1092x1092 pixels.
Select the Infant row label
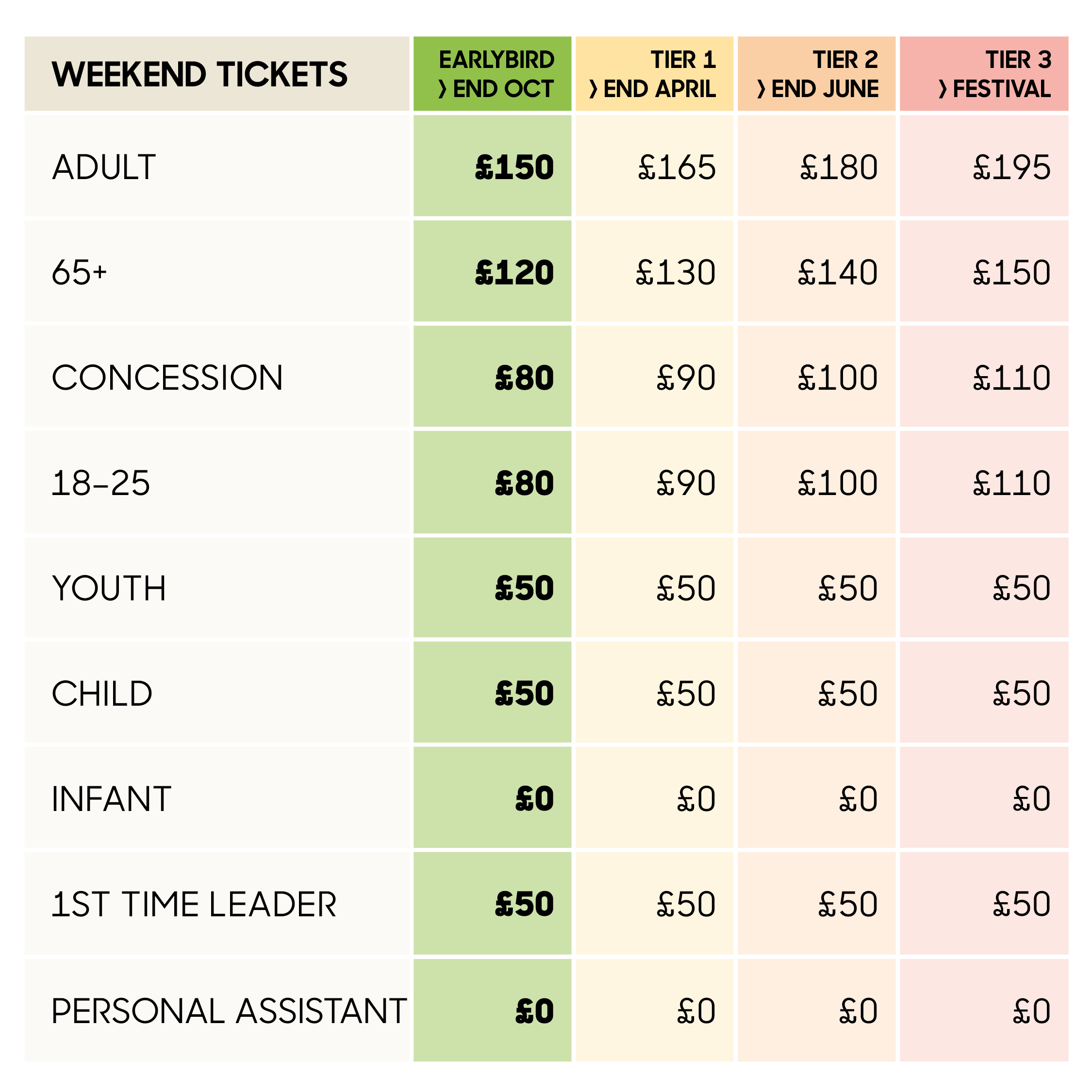tap(111, 799)
